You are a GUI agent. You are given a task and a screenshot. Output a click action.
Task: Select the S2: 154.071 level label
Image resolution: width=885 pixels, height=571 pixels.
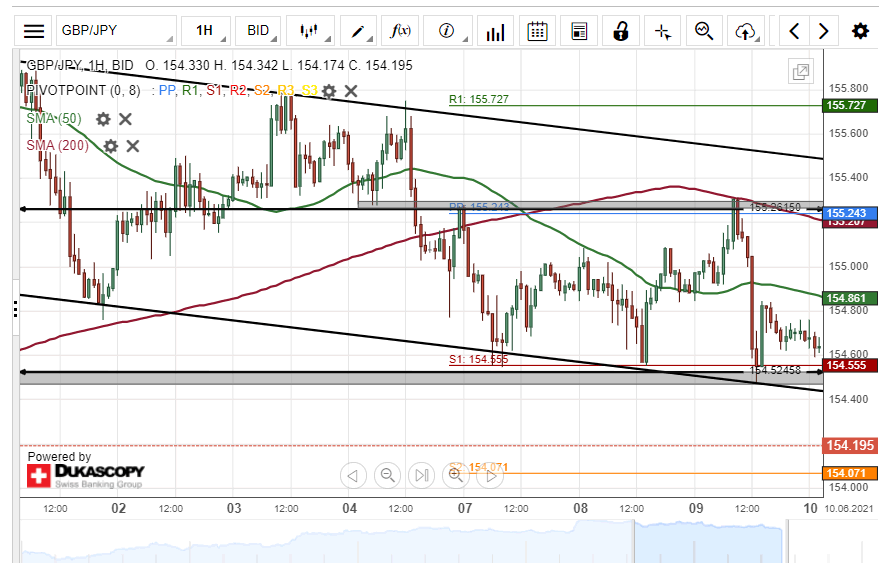tap(479, 467)
